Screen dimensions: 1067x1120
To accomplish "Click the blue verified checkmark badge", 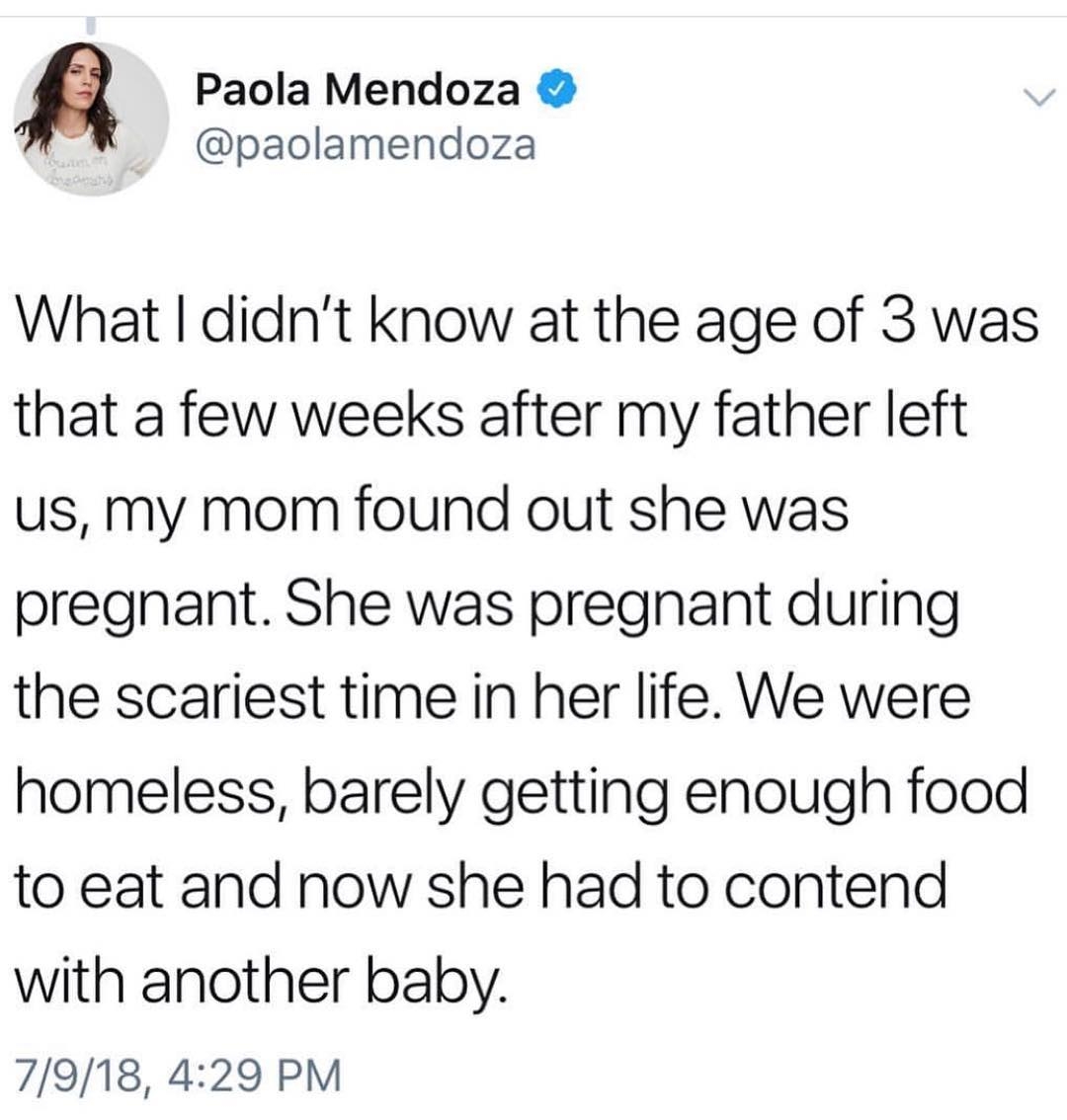I will (561, 91).
